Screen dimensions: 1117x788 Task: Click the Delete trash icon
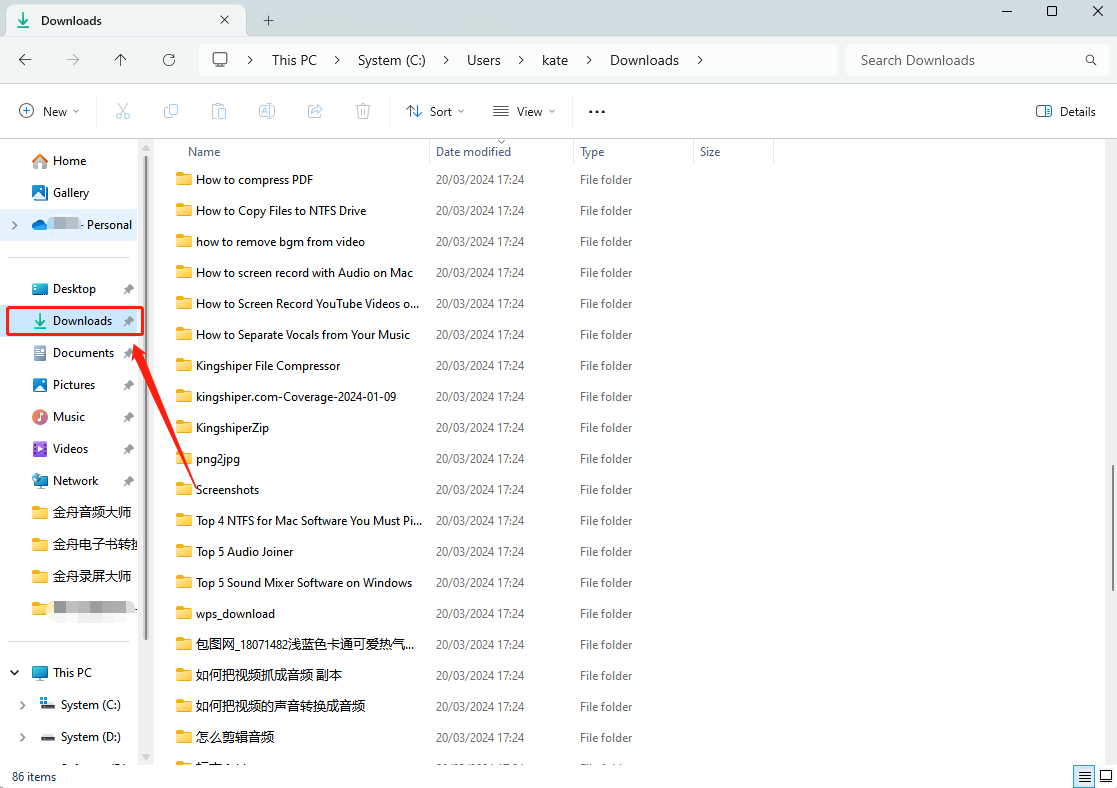point(363,111)
